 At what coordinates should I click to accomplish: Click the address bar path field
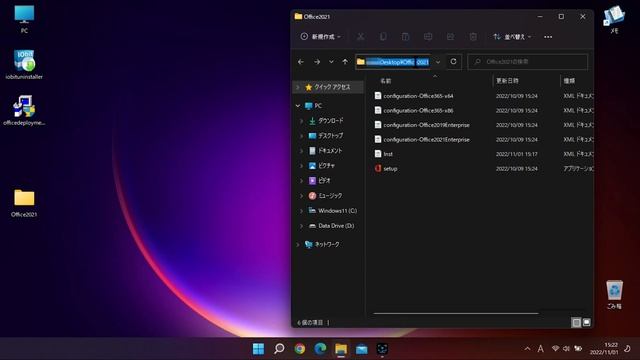[x=393, y=62]
